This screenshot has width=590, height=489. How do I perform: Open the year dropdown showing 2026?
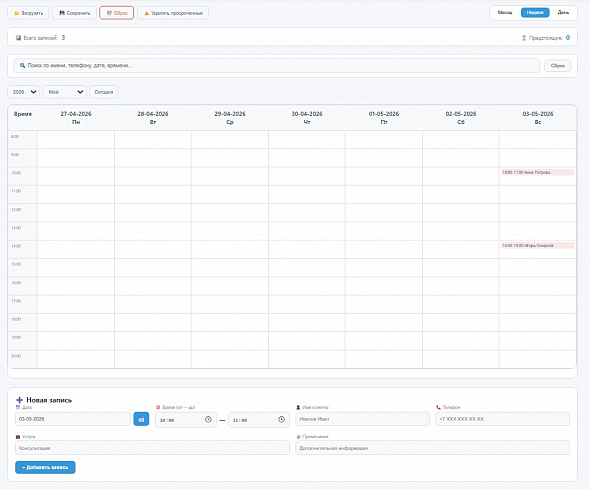[x=24, y=92]
